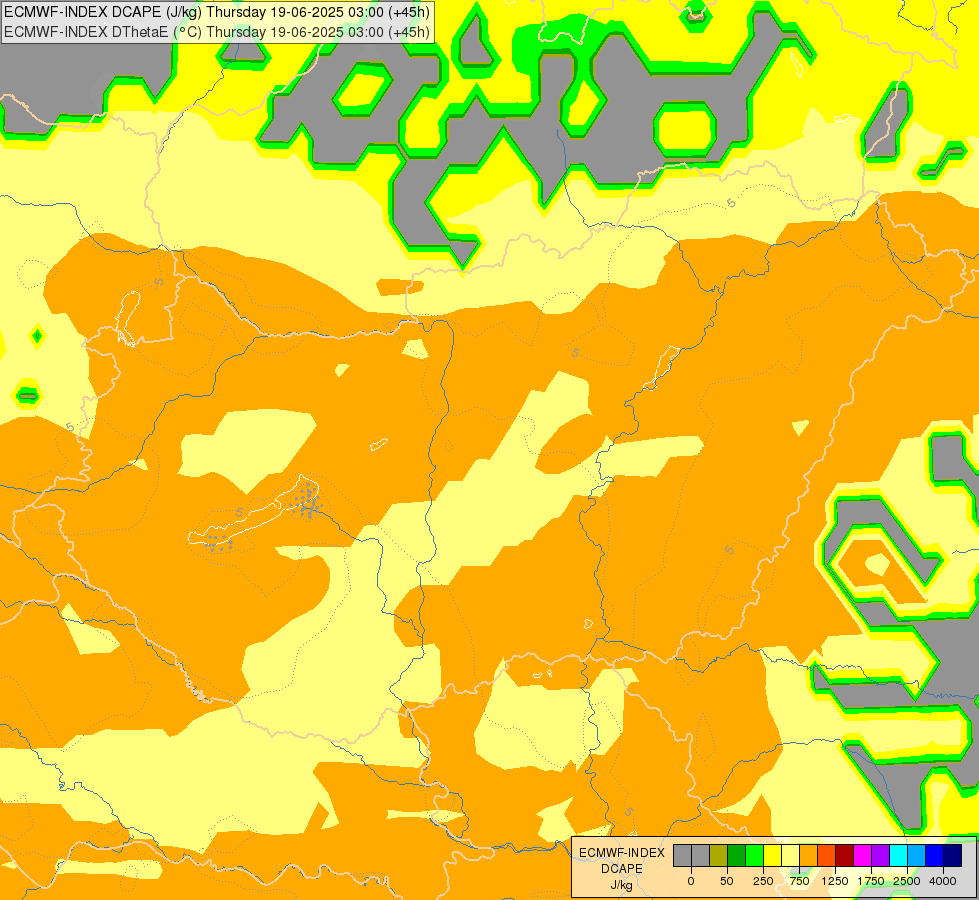The height and width of the screenshot is (900, 979).
Task: Pick the bright green legend swatch
Action: pos(755,856)
